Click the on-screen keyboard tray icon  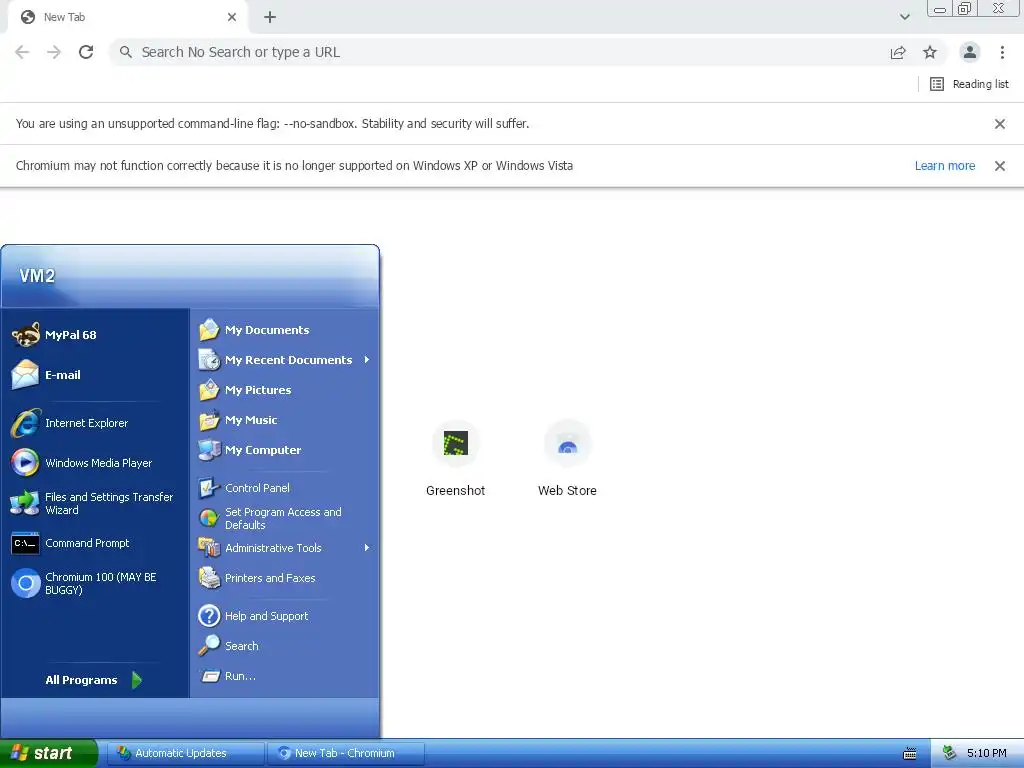tap(910, 754)
